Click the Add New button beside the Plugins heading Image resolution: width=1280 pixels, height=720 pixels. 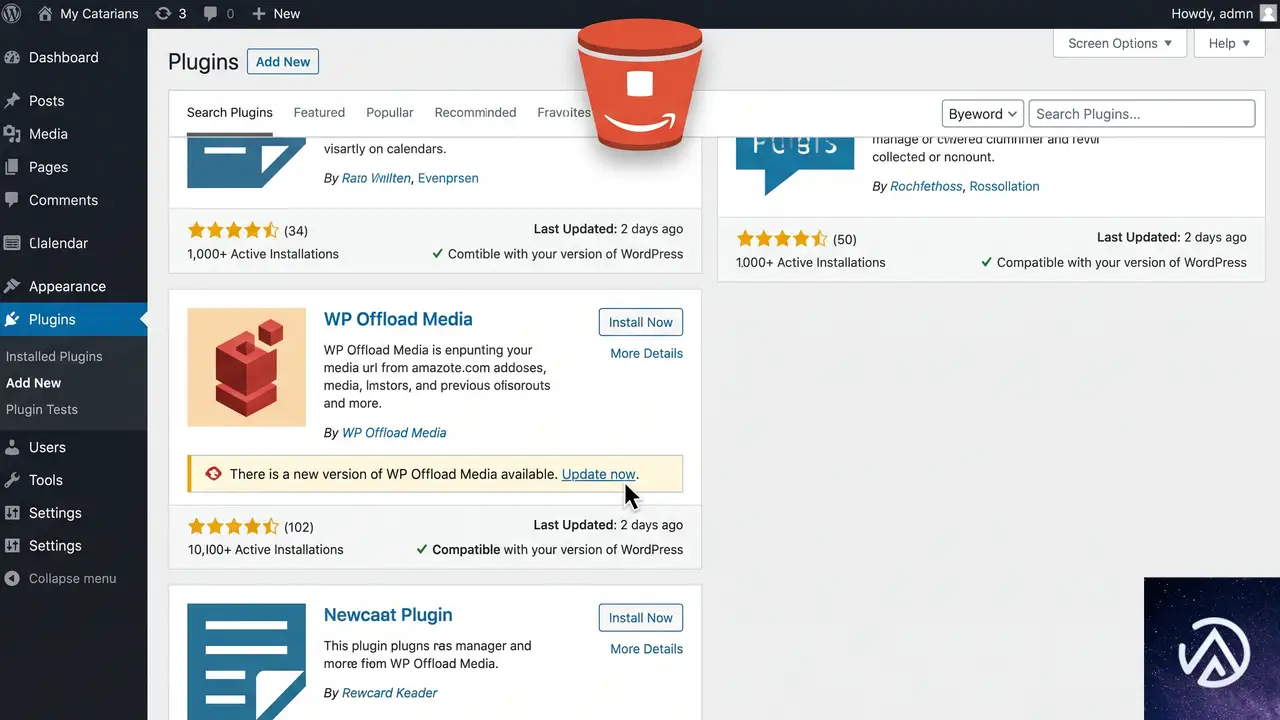283,62
